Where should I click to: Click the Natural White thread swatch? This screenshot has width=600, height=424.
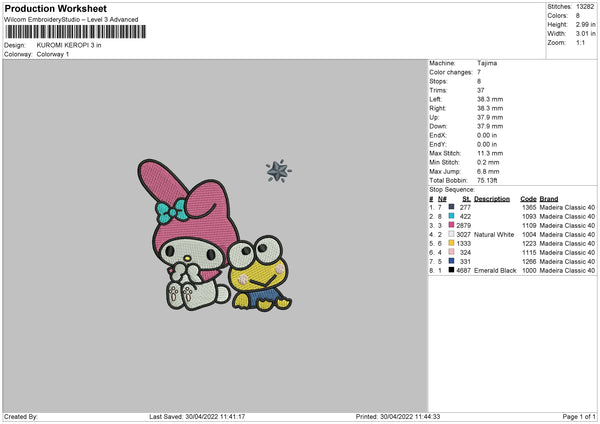tap(451, 234)
